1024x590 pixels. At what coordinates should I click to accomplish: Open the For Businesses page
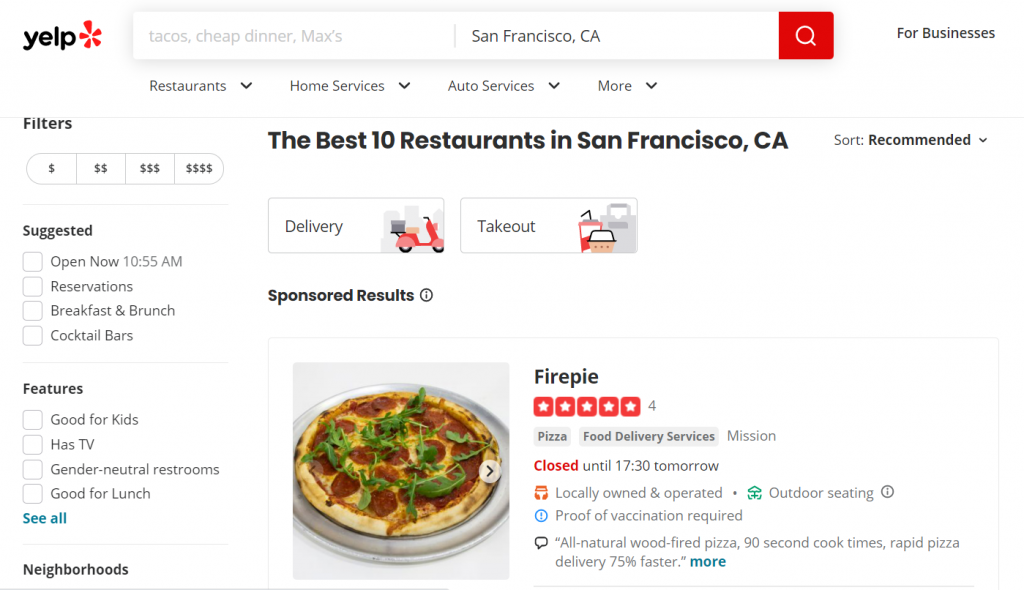(x=945, y=33)
